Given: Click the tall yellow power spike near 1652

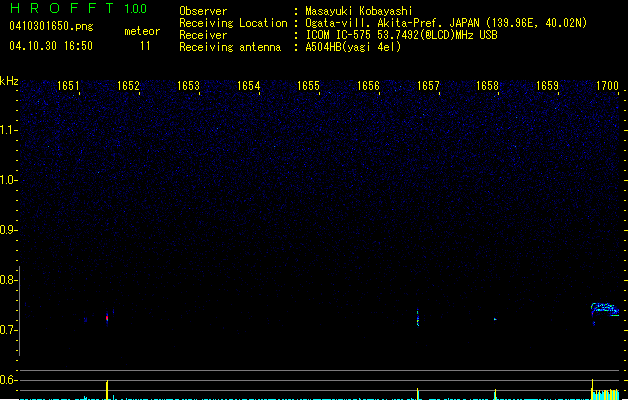Looking at the screenshot, I should (107, 390).
